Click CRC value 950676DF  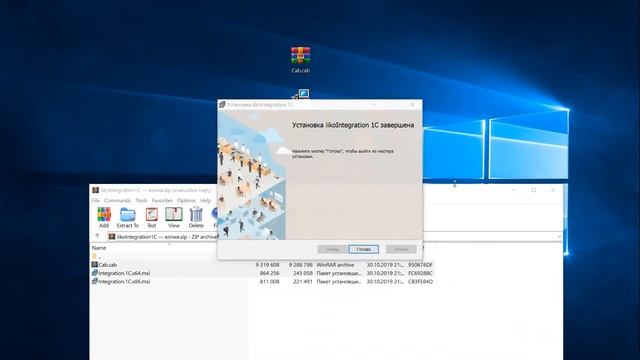coord(420,265)
